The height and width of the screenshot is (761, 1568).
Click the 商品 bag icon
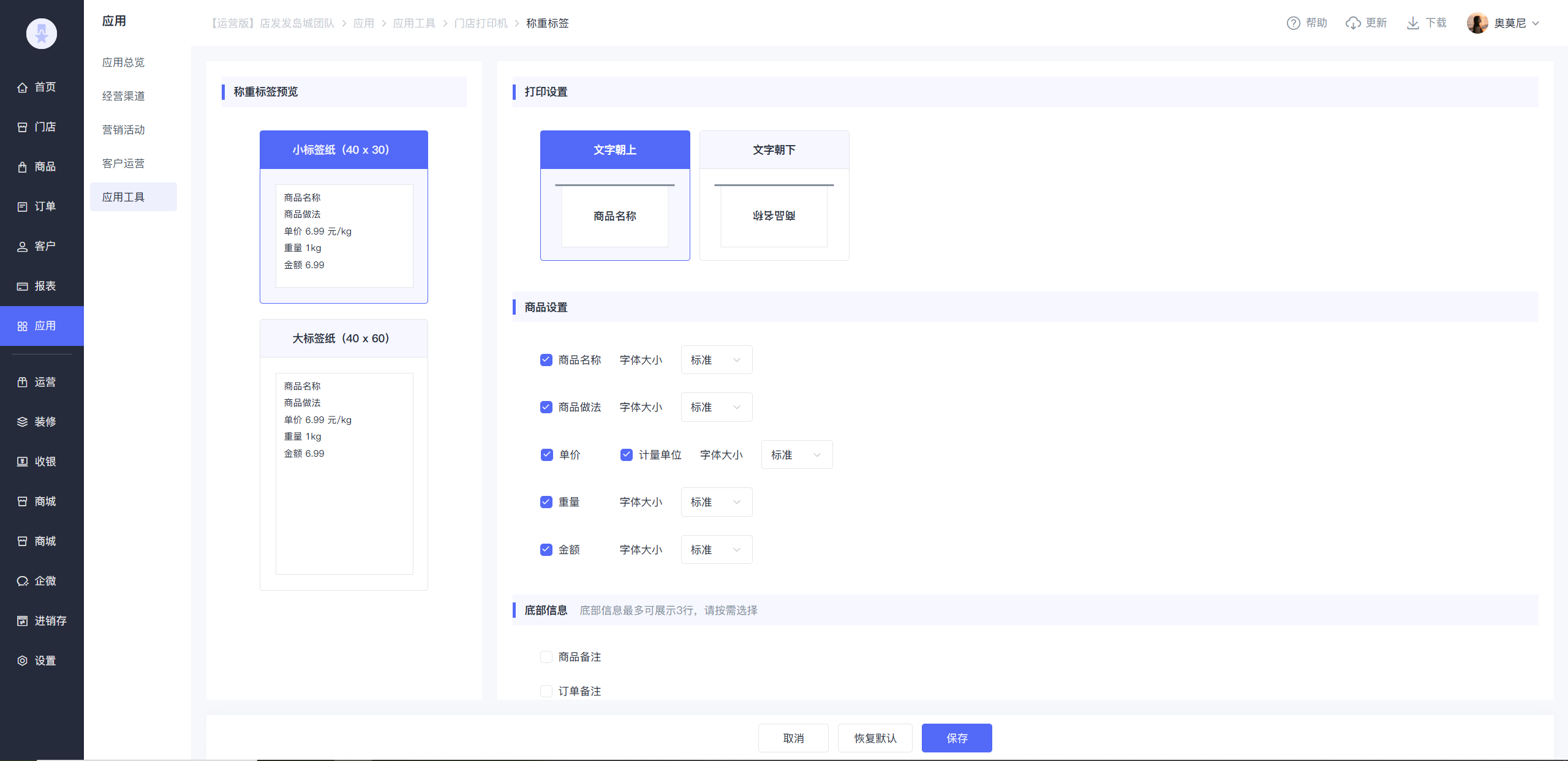tap(23, 167)
